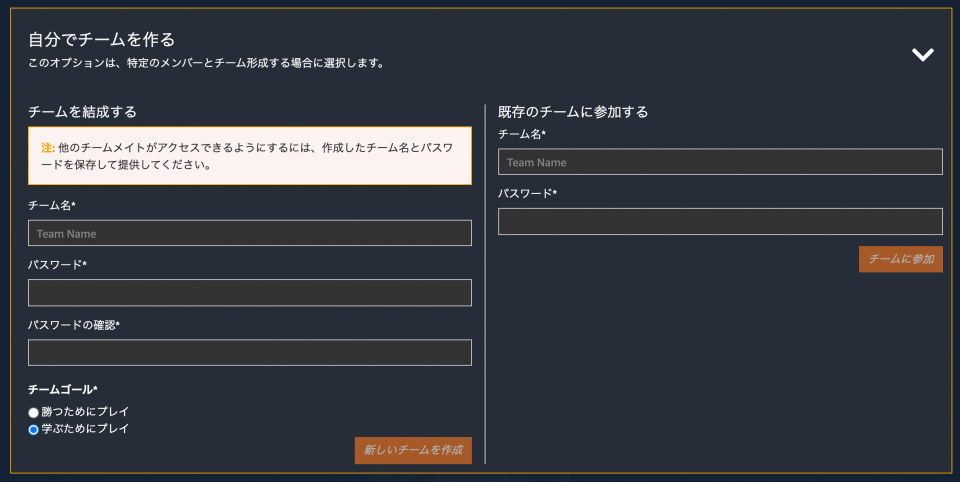960x482 pixels.
Task: Click the 既存のチームに参加する heading
Action: point(573,111)
